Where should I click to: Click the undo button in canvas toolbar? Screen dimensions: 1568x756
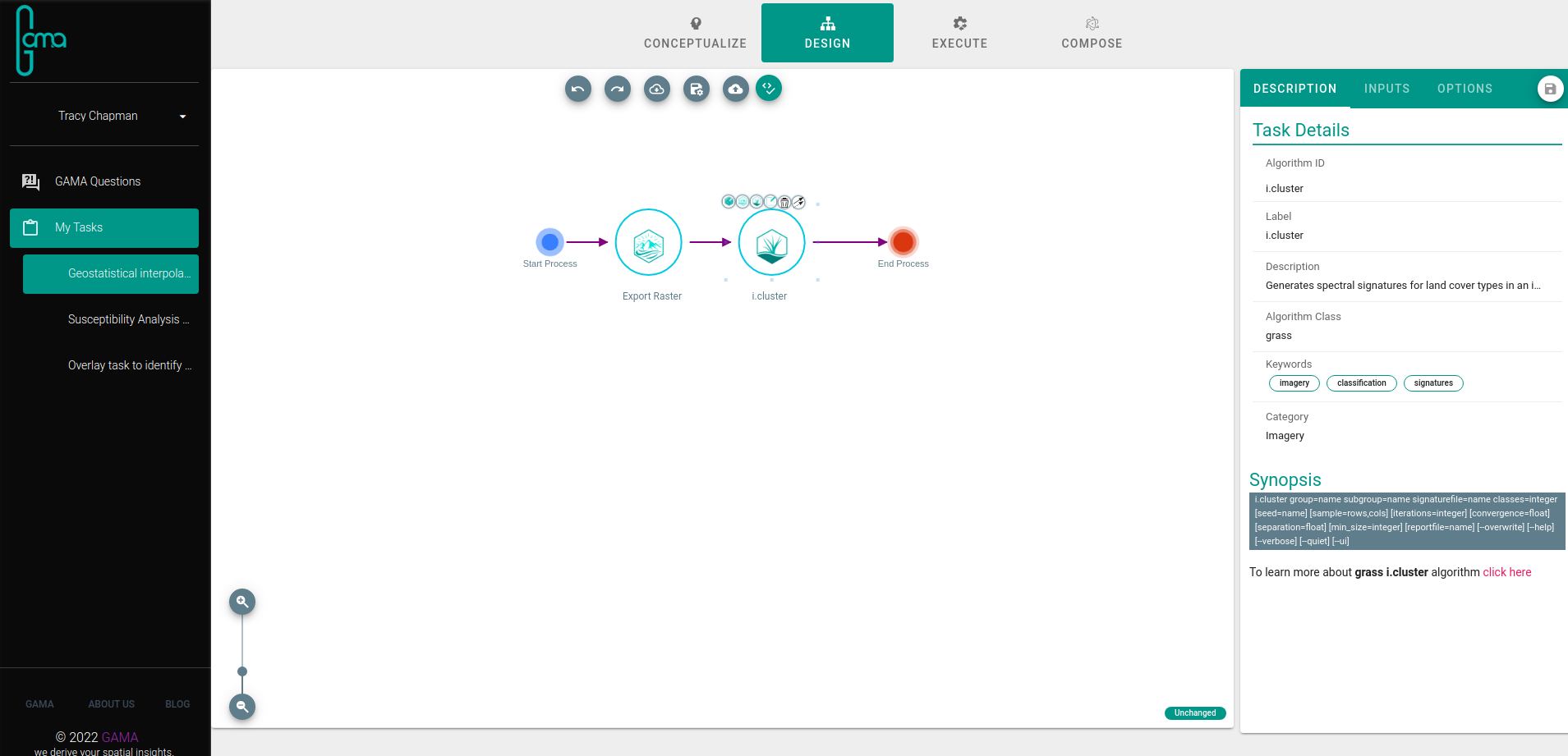(577, 89)
